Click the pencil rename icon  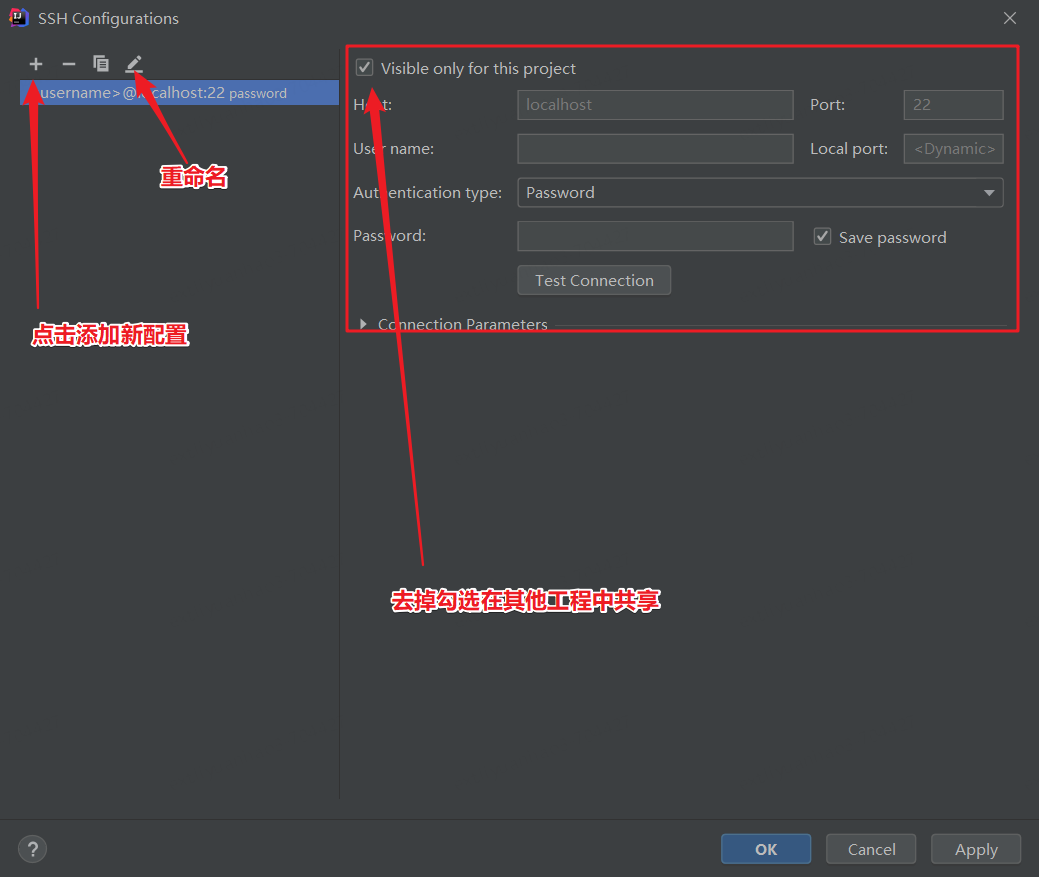[x=134, y=64]
